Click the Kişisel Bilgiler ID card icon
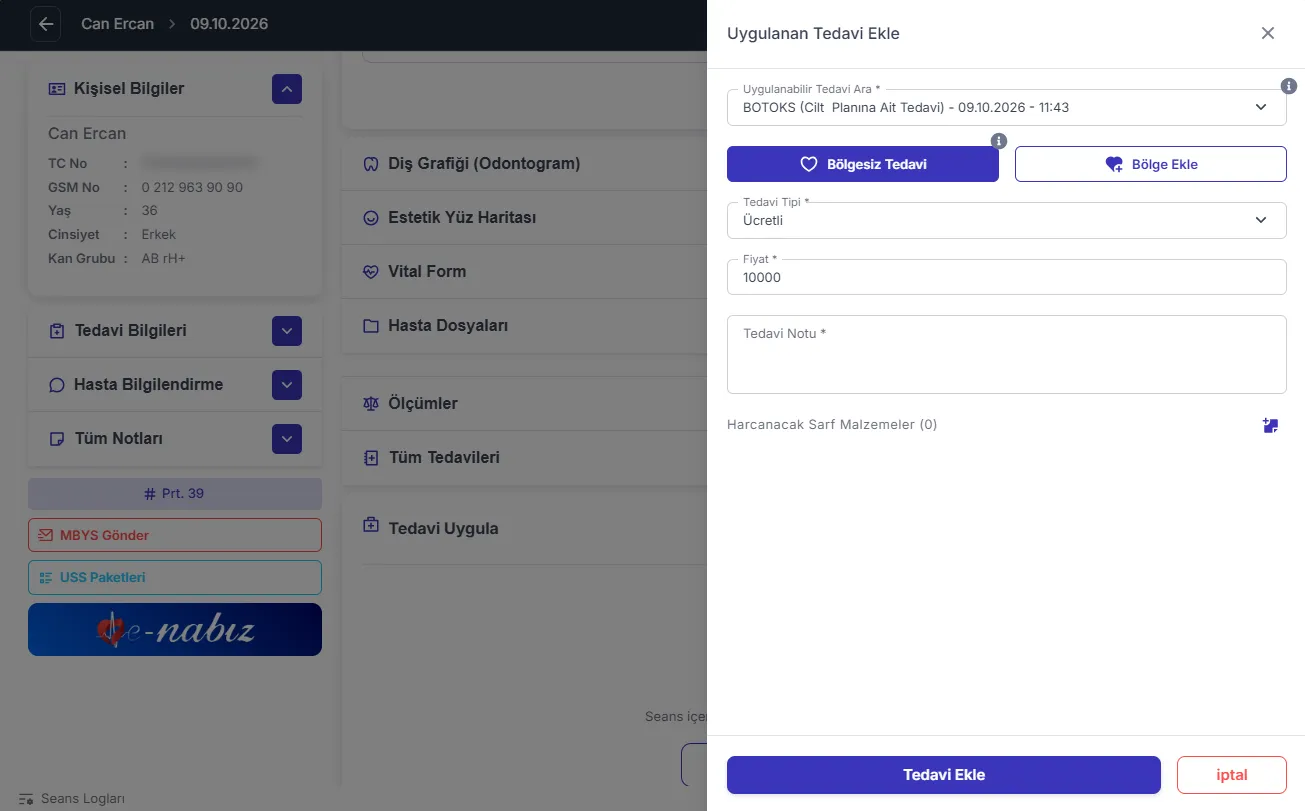The image size is (1305, 811). pyautogui.click(x=57, y=89)
